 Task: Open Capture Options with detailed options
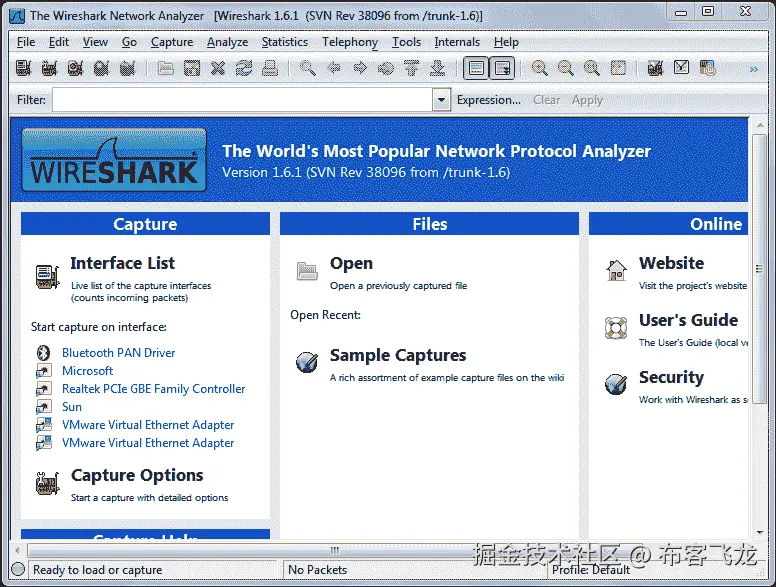pyautogui.click(x=137, y=475)
